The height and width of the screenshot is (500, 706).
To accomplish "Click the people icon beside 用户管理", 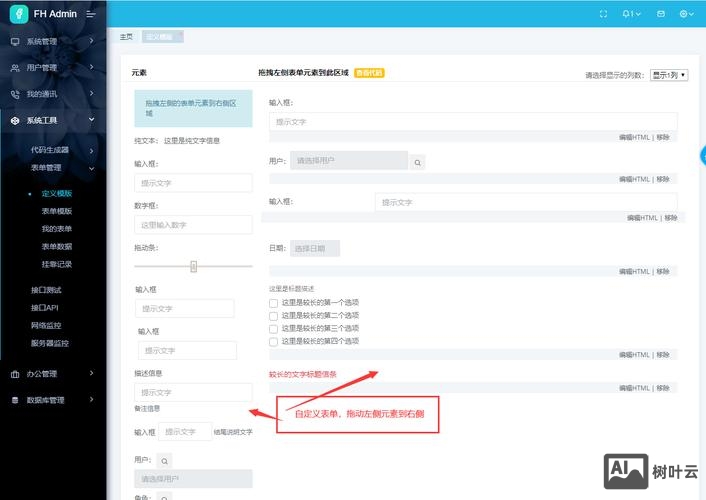I will 15,68.
